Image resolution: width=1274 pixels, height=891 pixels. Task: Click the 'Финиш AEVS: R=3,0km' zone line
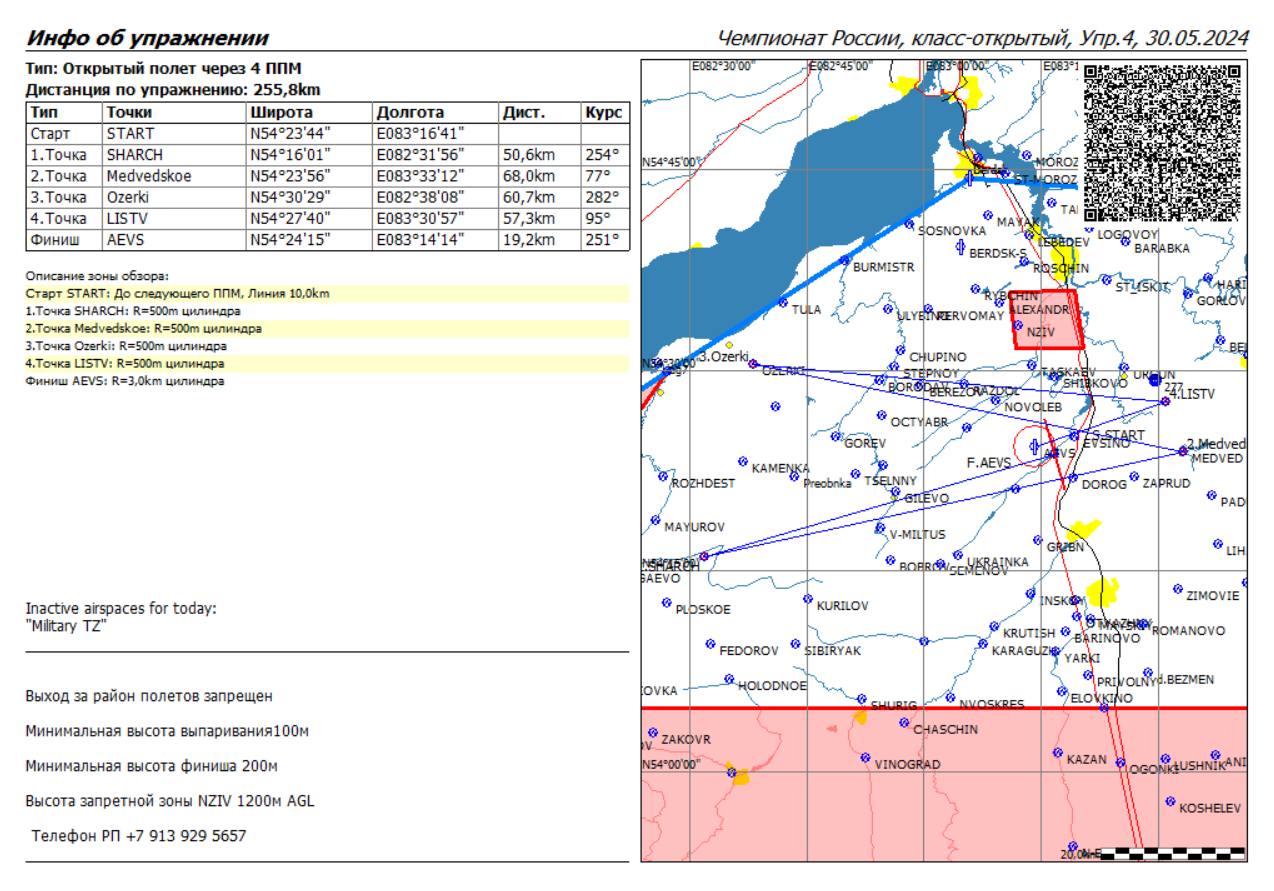125,381
